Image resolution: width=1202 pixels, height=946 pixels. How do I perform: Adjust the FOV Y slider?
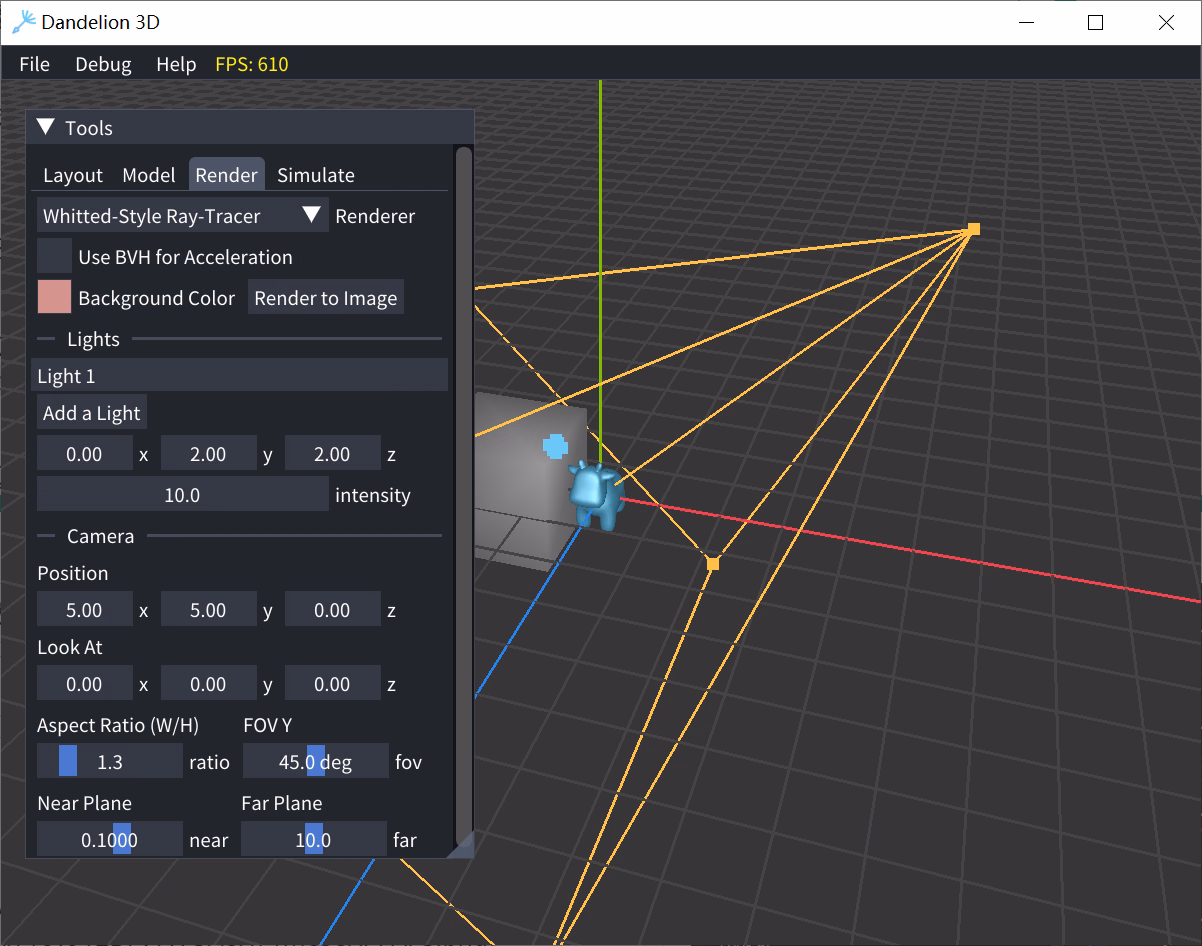pos(316,762)
